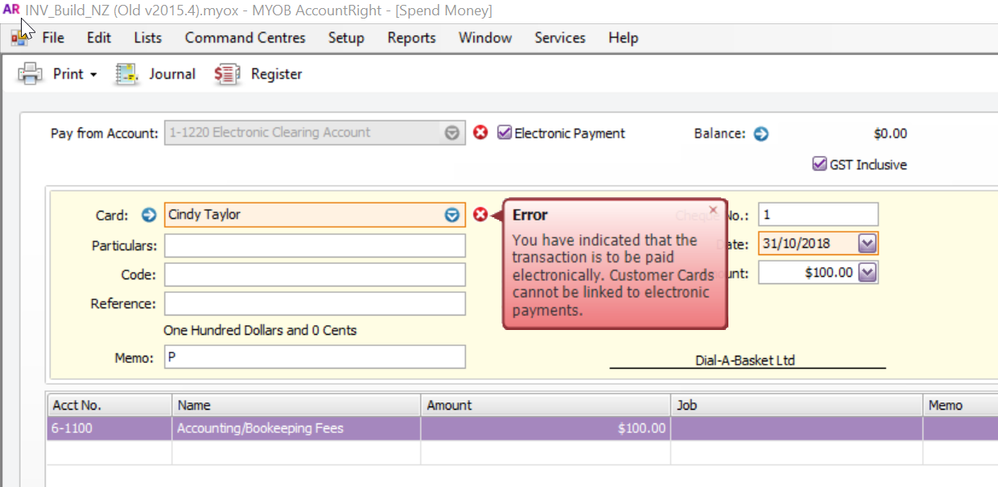Click the Balance blue arrow icon
The image size is (998, 487).
(761, 133)
